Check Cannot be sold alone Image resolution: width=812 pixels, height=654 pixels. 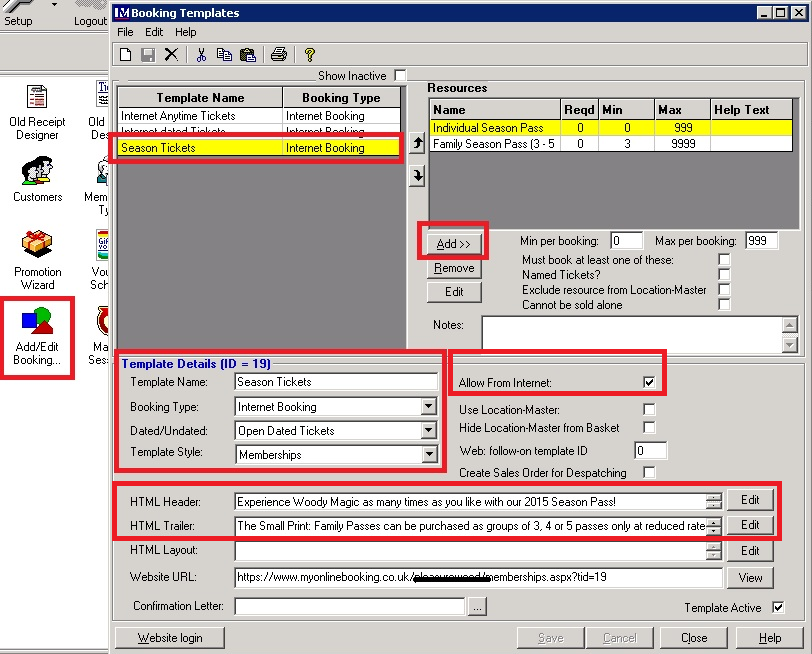point(724,304)
